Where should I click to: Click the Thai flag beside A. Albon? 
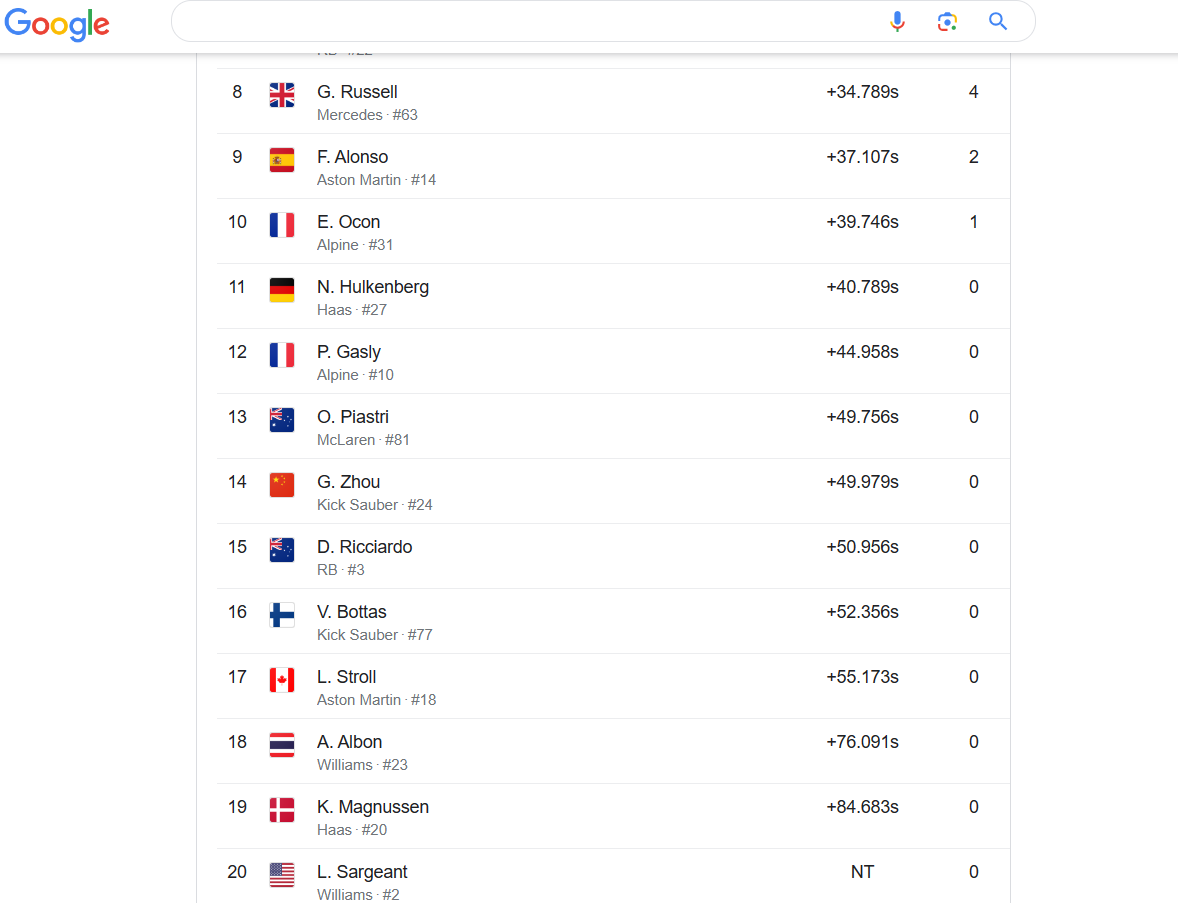(282, 745)
